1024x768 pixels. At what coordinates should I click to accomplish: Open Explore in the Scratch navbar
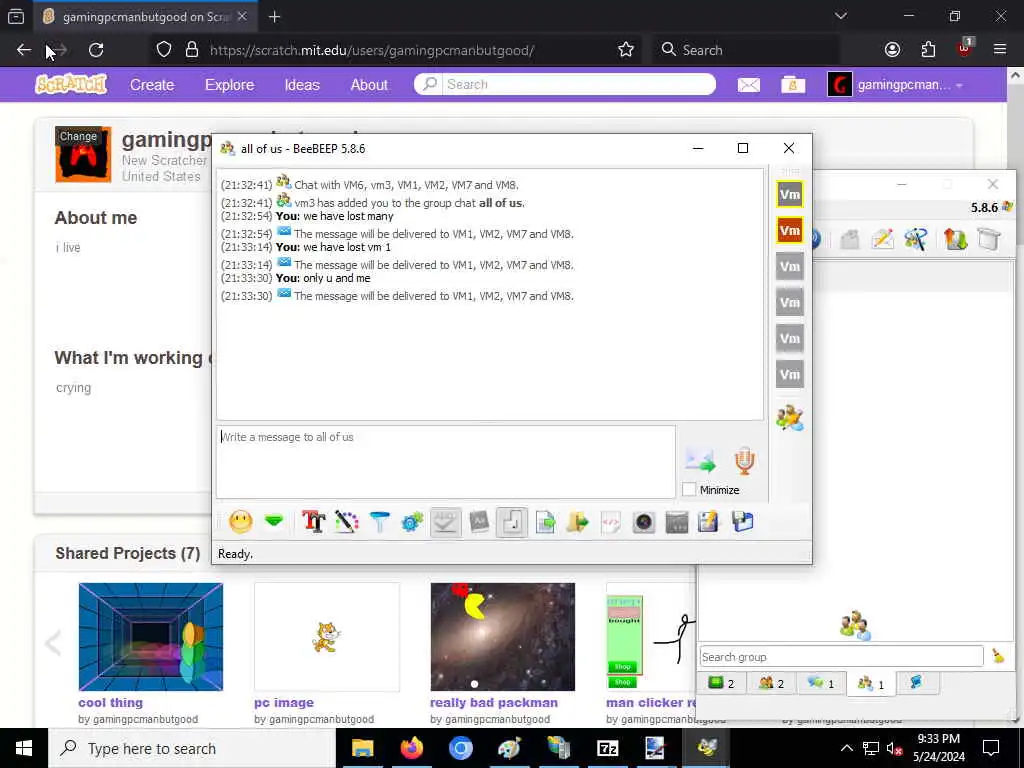click(x=229, y=85)
